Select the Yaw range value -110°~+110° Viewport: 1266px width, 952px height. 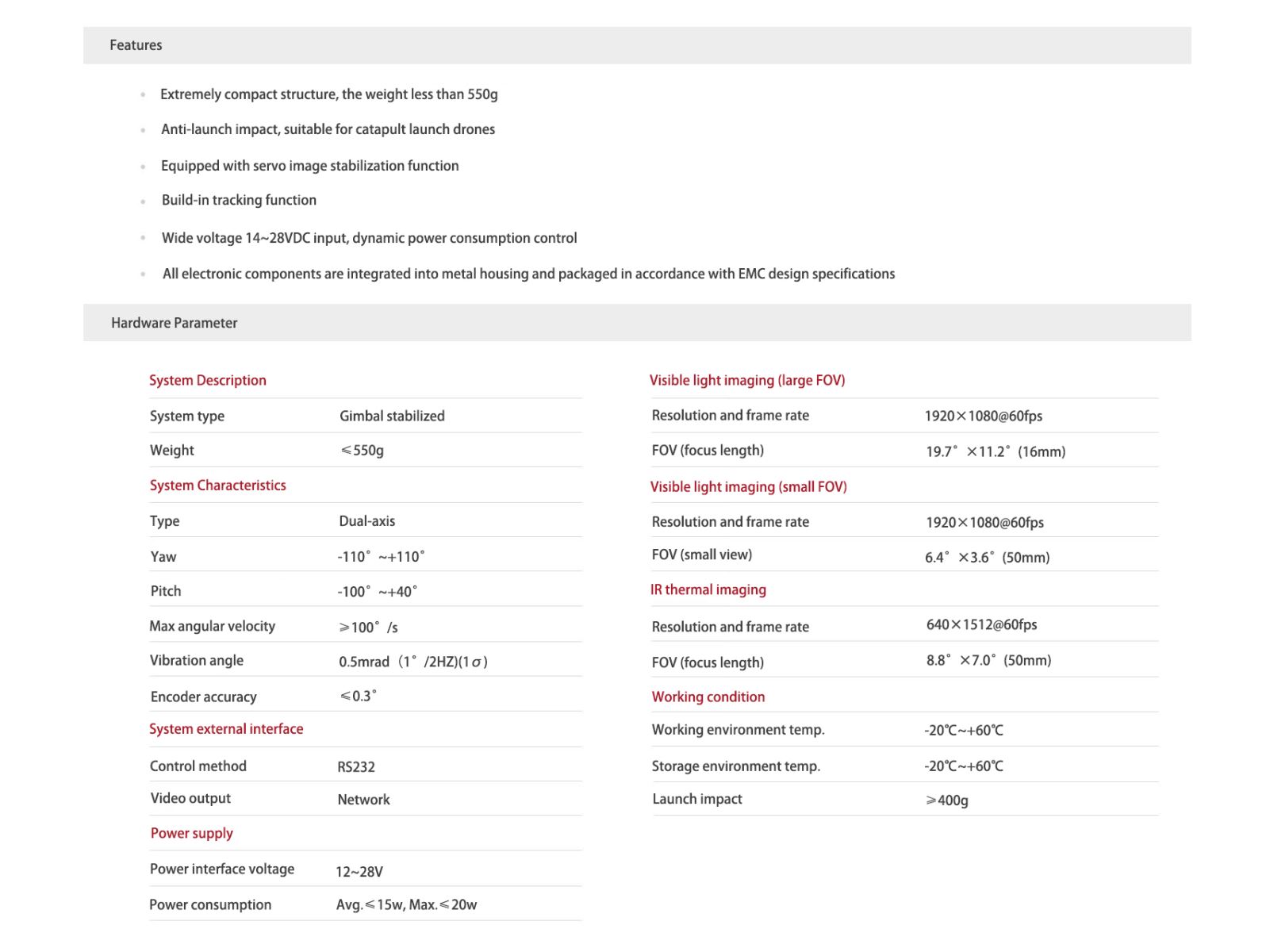pyautogui.click(x=381, y=556)
